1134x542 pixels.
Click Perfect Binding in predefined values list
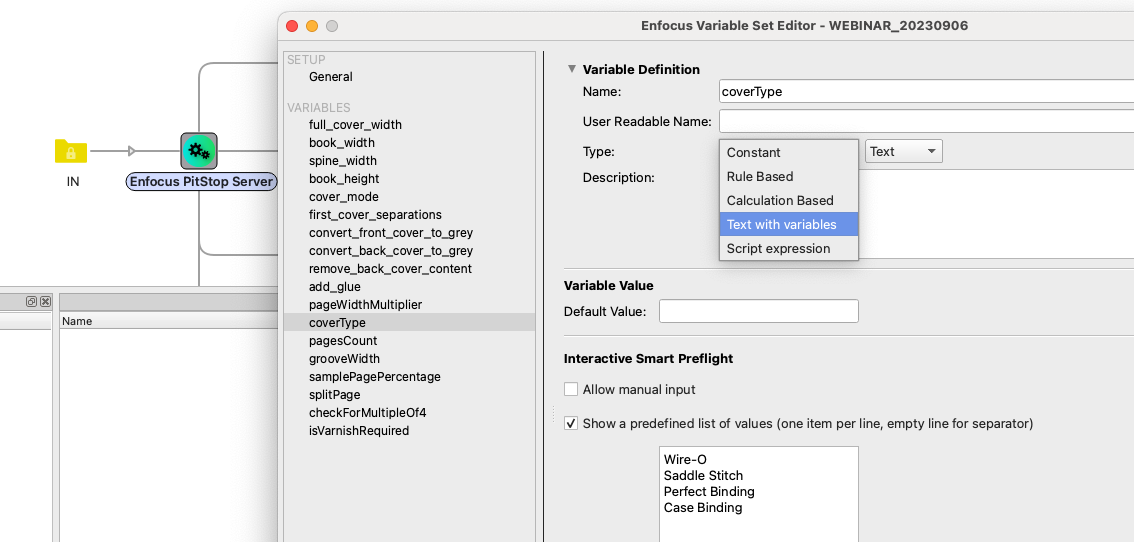point(709,491)
